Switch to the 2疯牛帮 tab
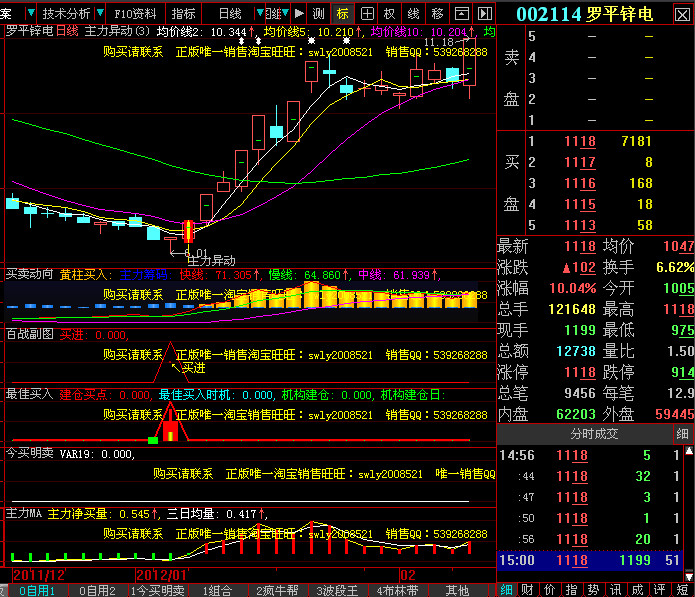 277,590
